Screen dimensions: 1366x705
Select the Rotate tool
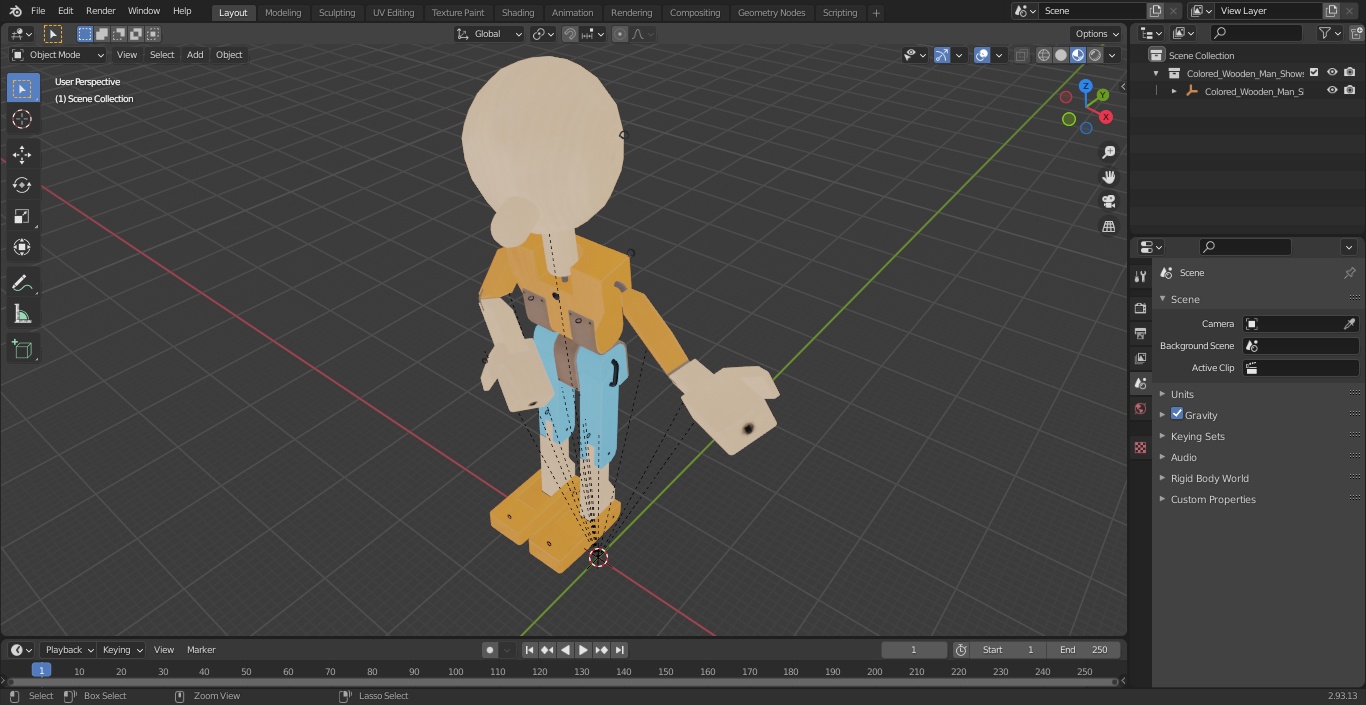point(22,185)
